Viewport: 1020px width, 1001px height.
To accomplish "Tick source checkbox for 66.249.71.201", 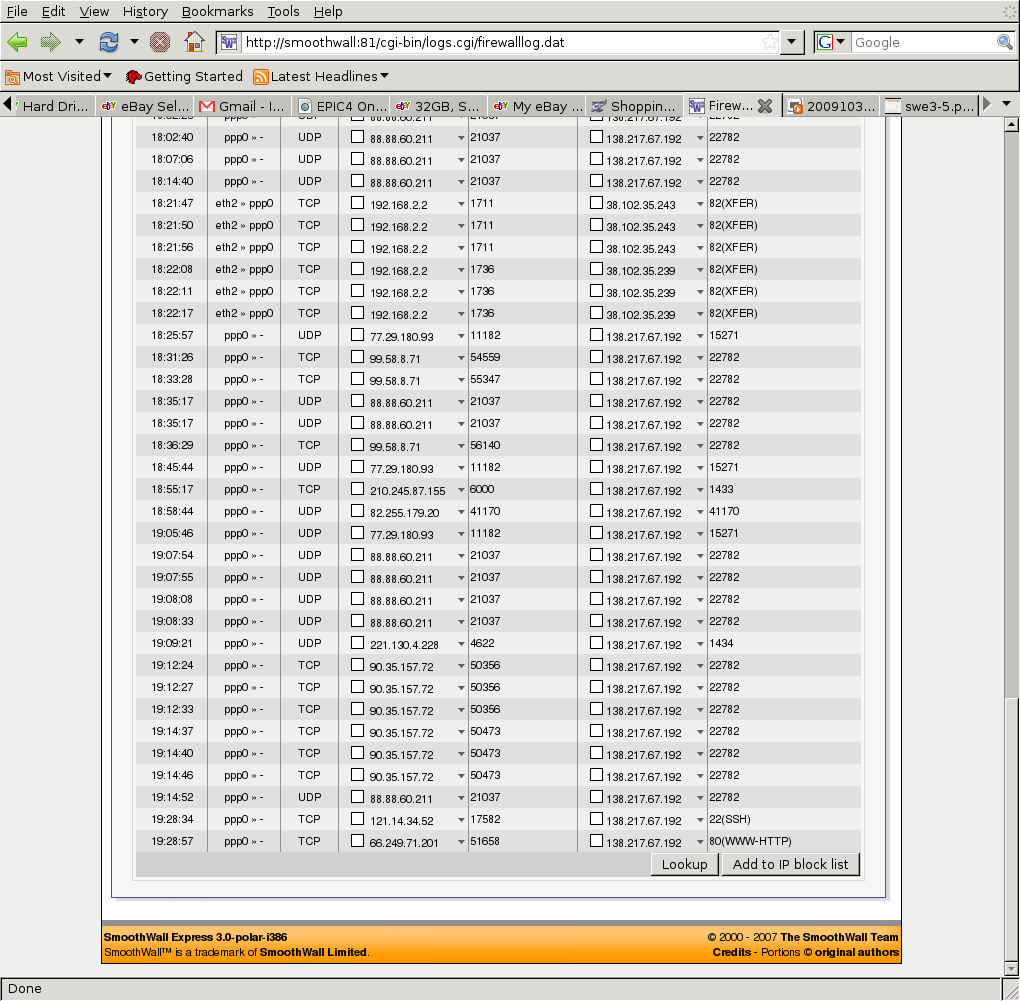I will tap(357, 841).
